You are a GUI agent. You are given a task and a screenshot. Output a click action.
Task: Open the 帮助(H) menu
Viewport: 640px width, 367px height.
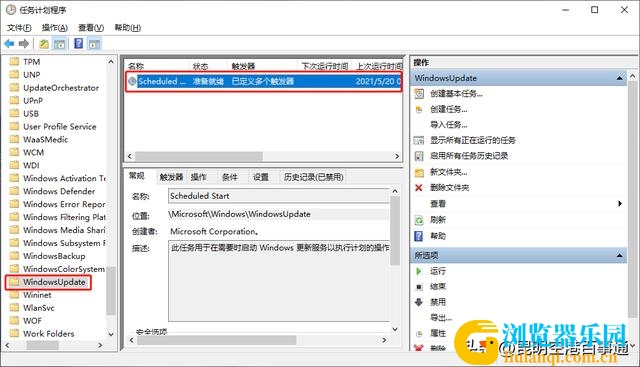127,27
